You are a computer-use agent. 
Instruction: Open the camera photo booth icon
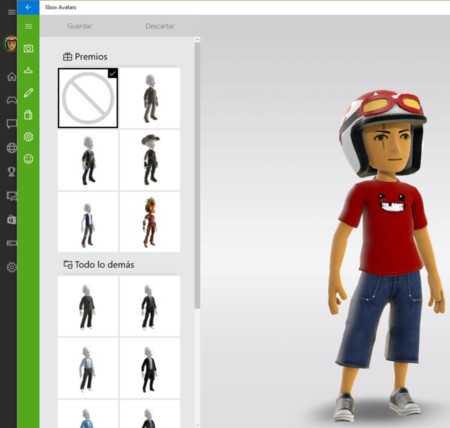coord(28,49)
